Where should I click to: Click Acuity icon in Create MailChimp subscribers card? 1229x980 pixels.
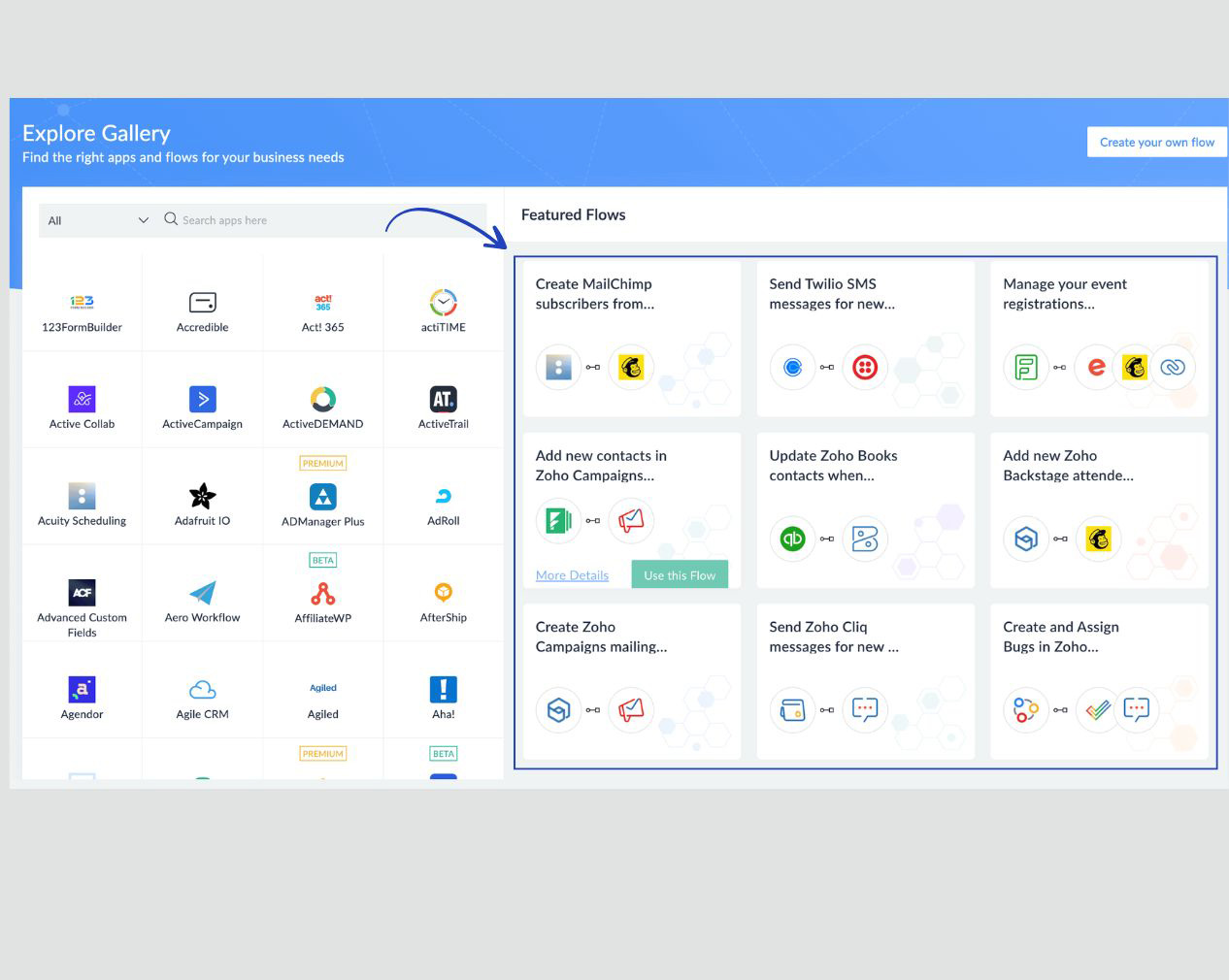pyautogui.click(x=558, y=367)
